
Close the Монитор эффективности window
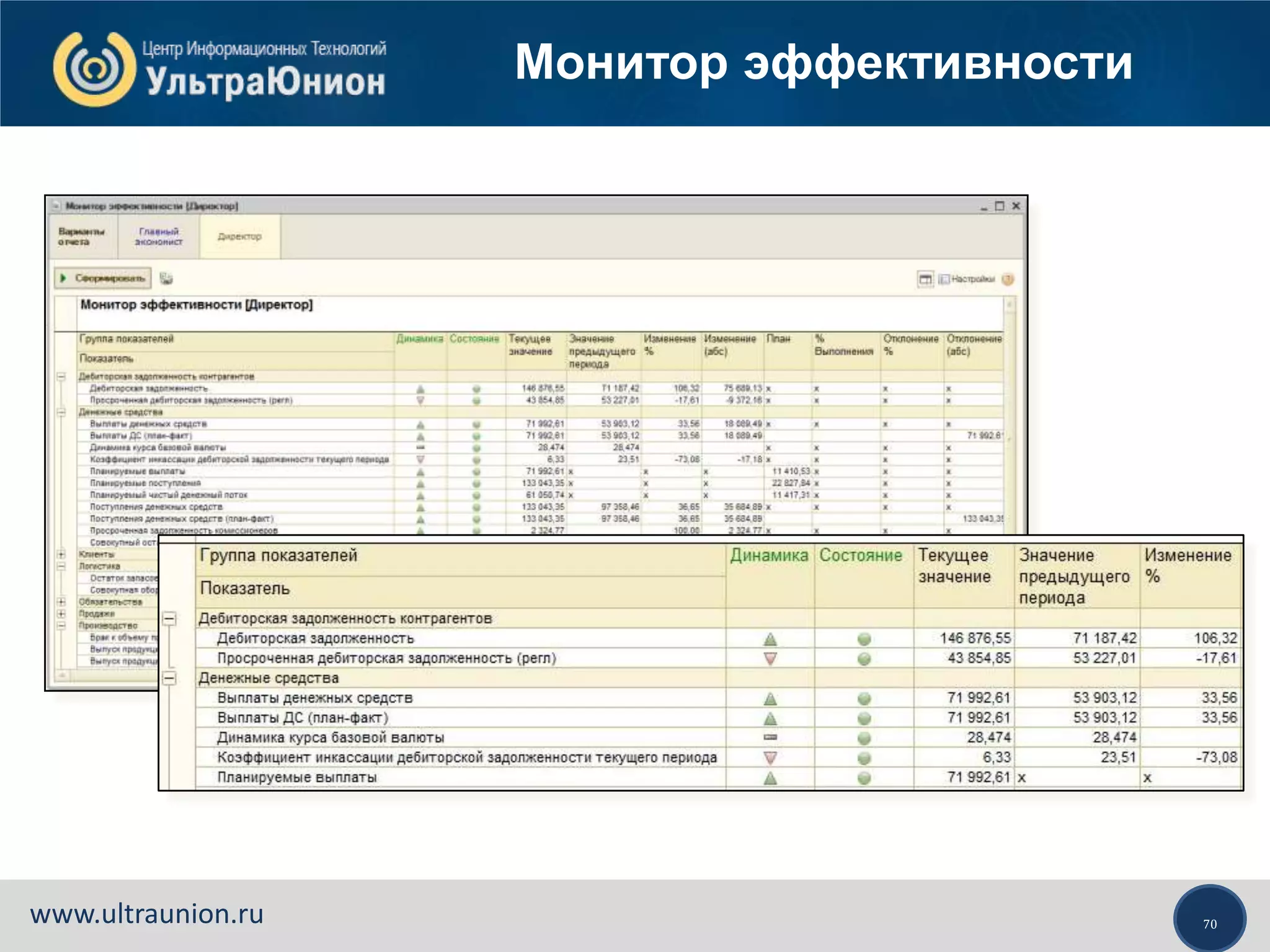click(x=1016, y=206)
